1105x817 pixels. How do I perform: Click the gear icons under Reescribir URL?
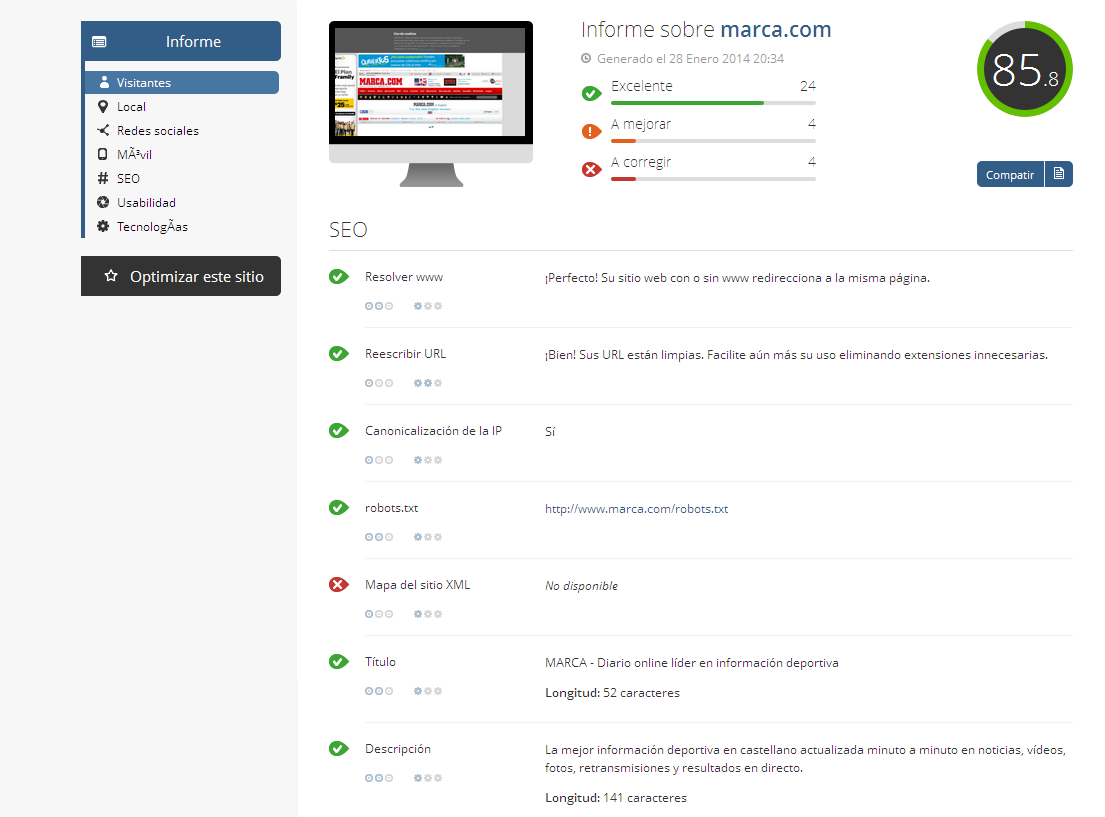[427, 383]
